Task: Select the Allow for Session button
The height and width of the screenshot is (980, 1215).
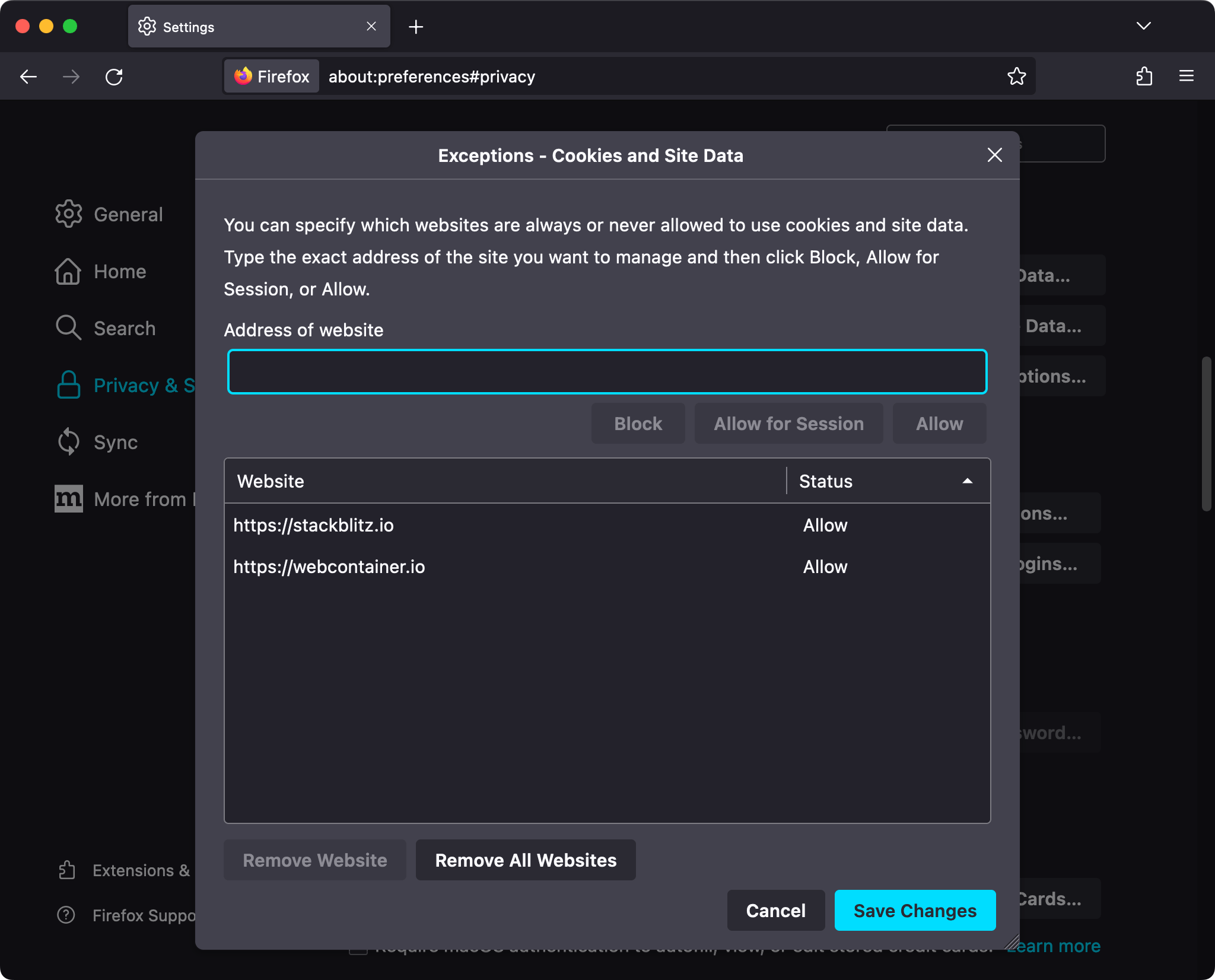Action: tap(788, 423)
